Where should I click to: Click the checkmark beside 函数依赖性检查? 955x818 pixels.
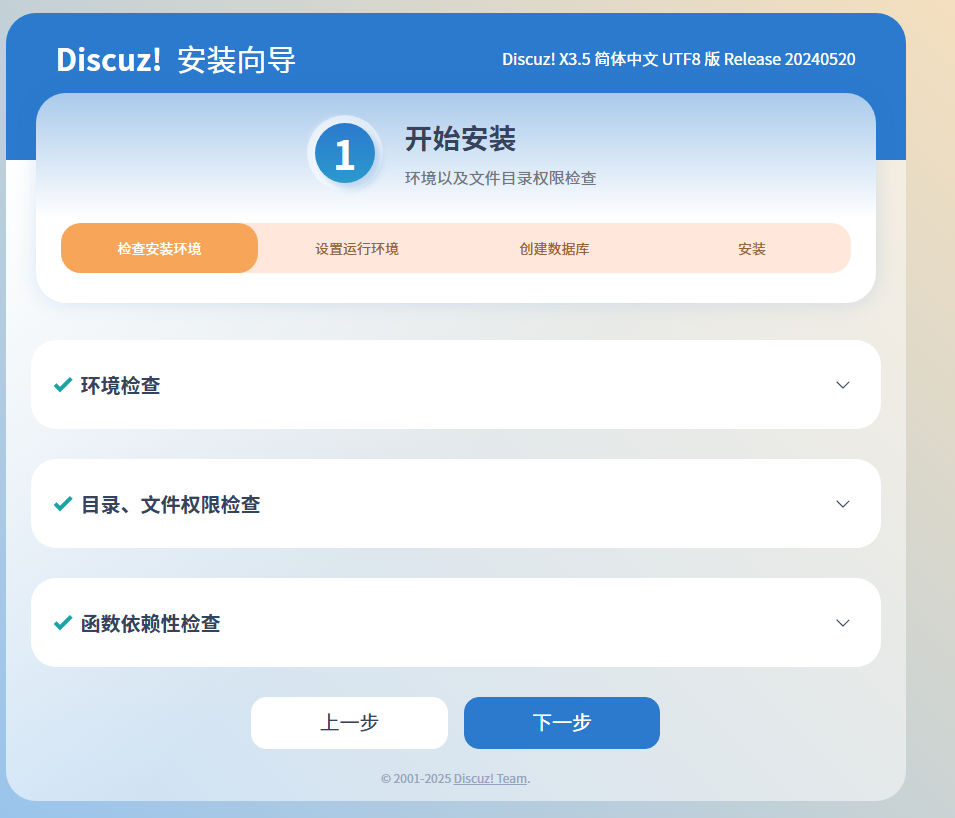pyautogui.click(x=63, y=622)
